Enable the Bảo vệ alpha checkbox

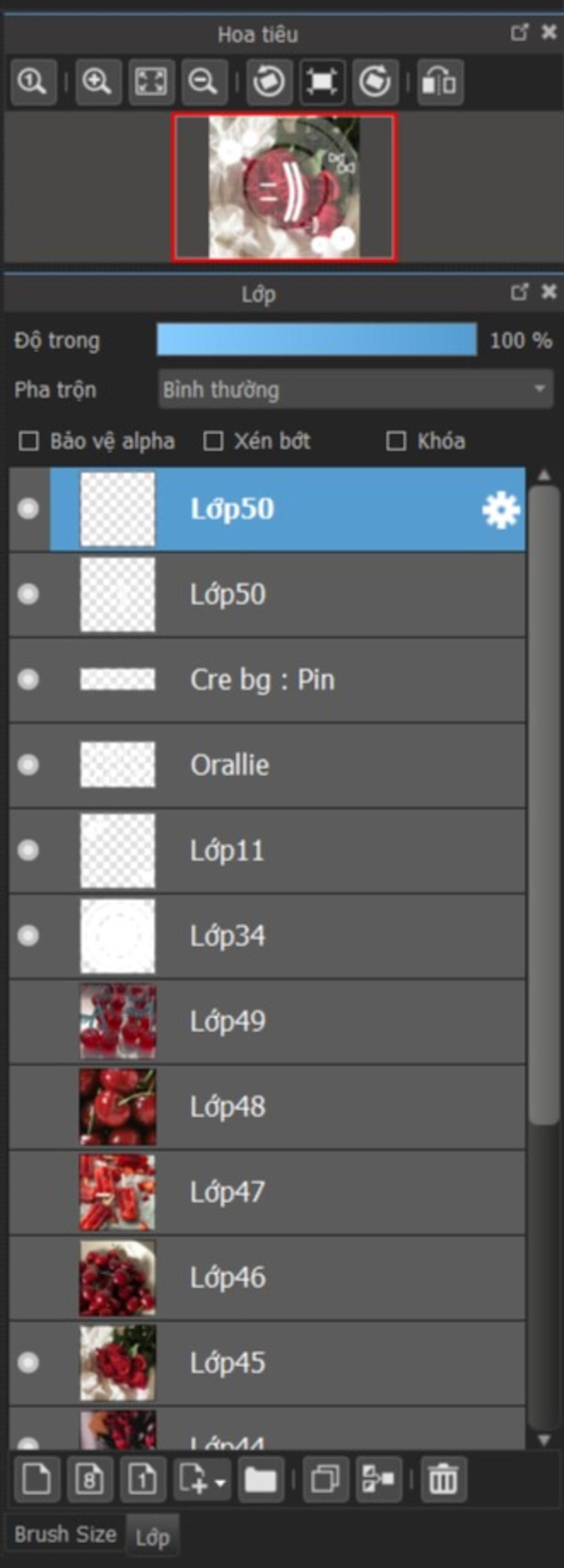coord(29,441)
